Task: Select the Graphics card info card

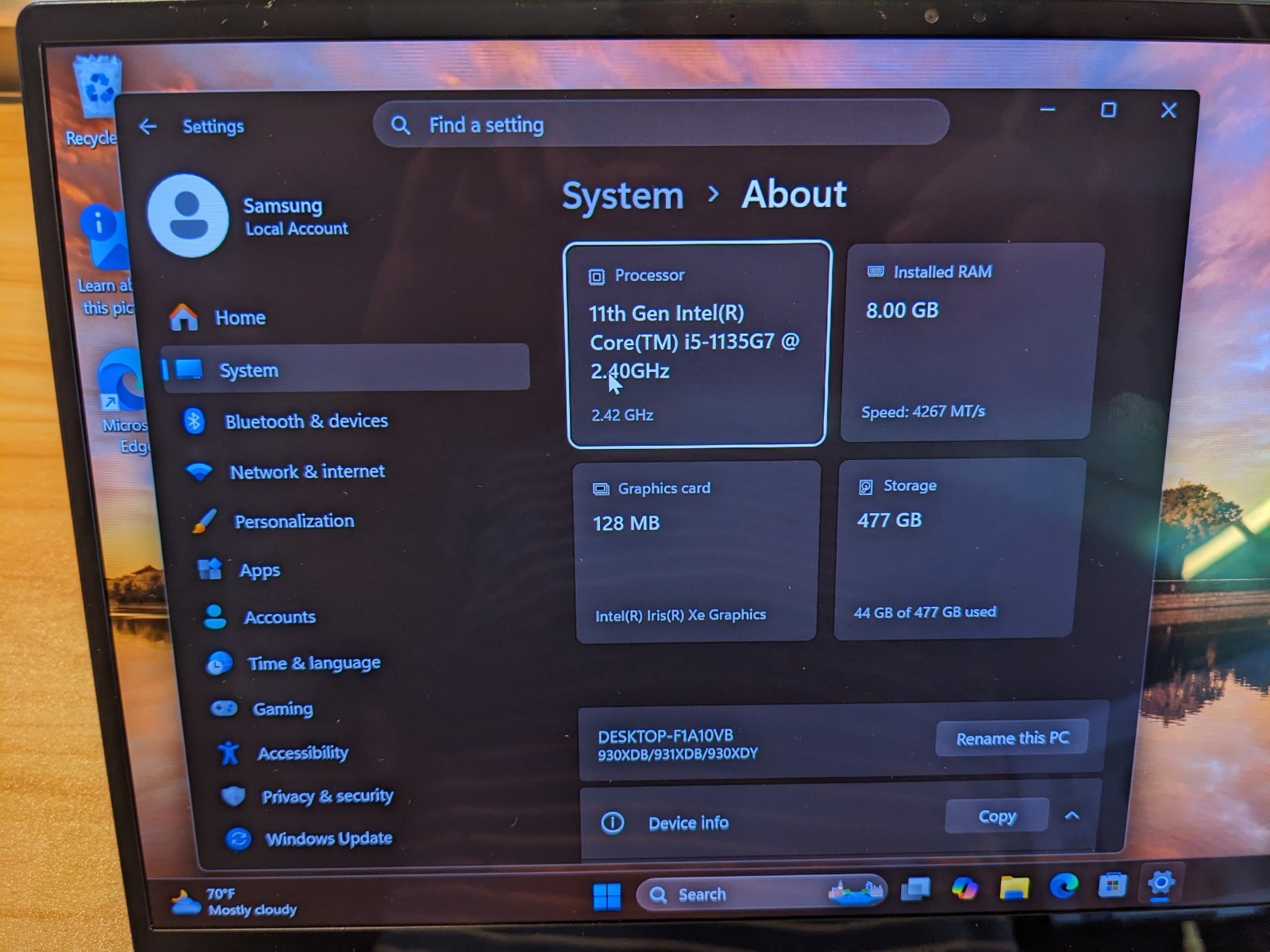Action: (696, 551)
